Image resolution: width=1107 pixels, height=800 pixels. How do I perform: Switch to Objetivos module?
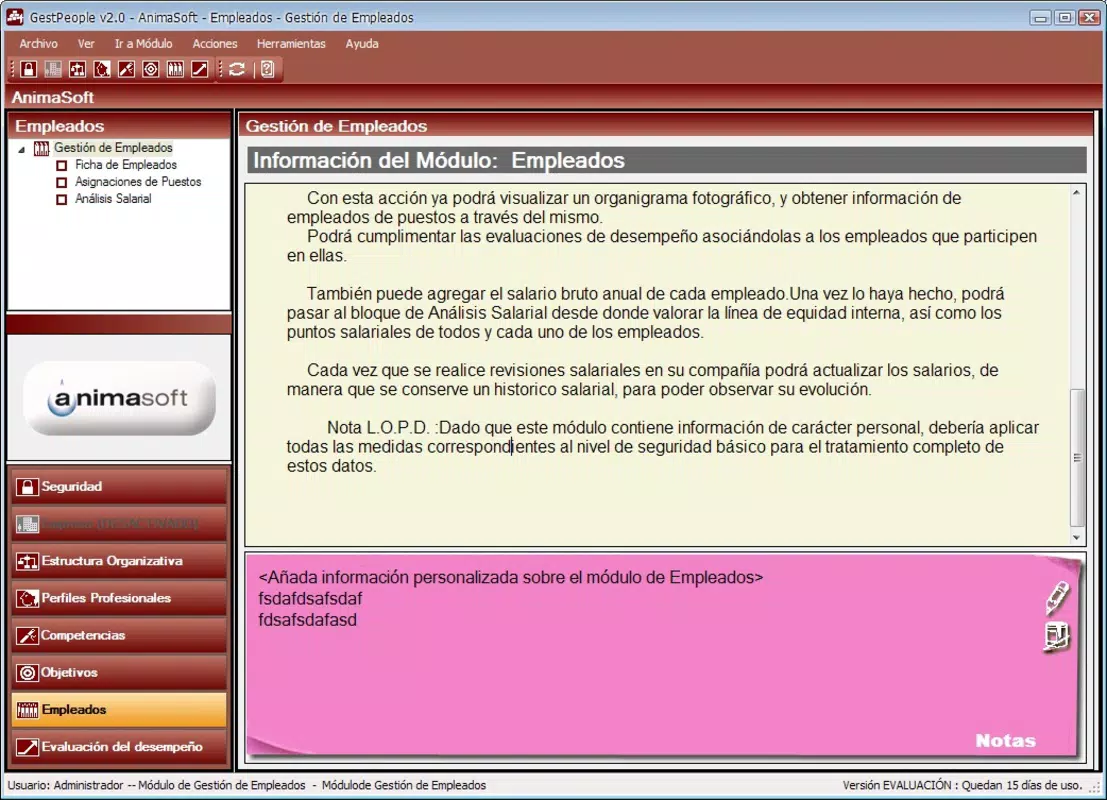[119, 672]
